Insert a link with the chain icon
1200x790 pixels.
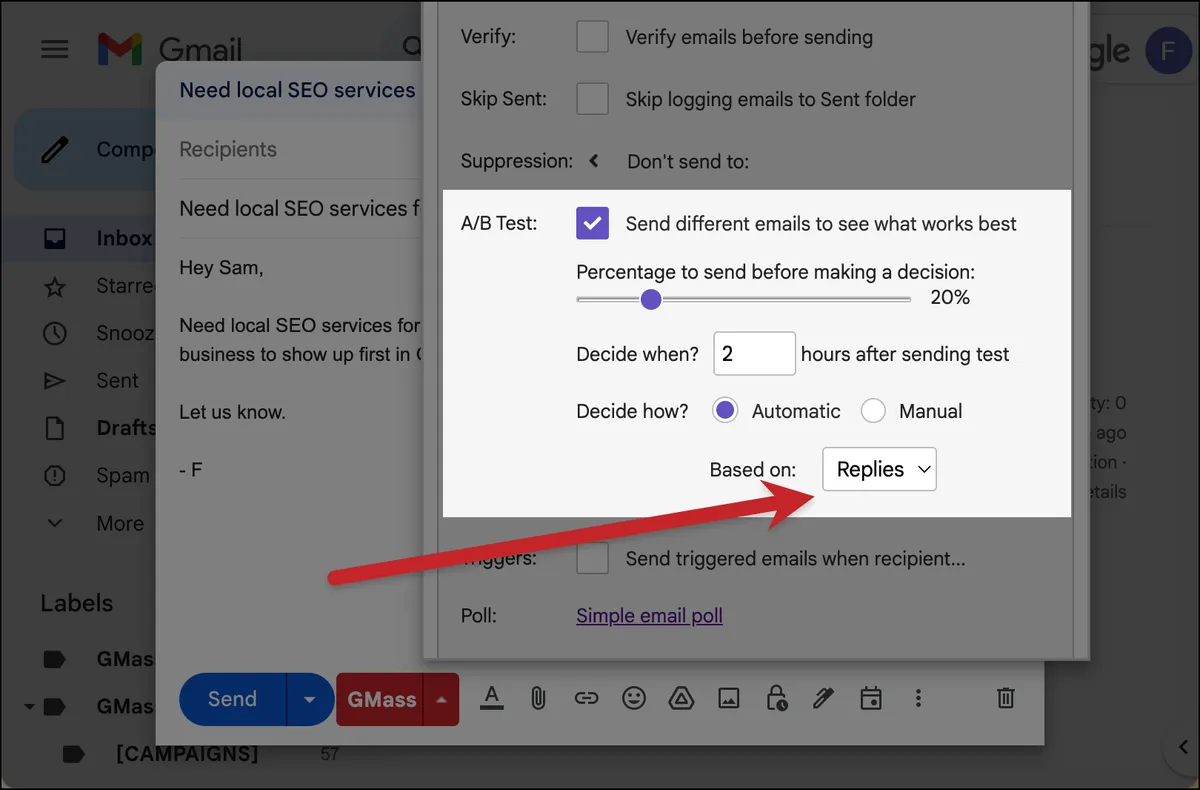[x=586, y=698]
